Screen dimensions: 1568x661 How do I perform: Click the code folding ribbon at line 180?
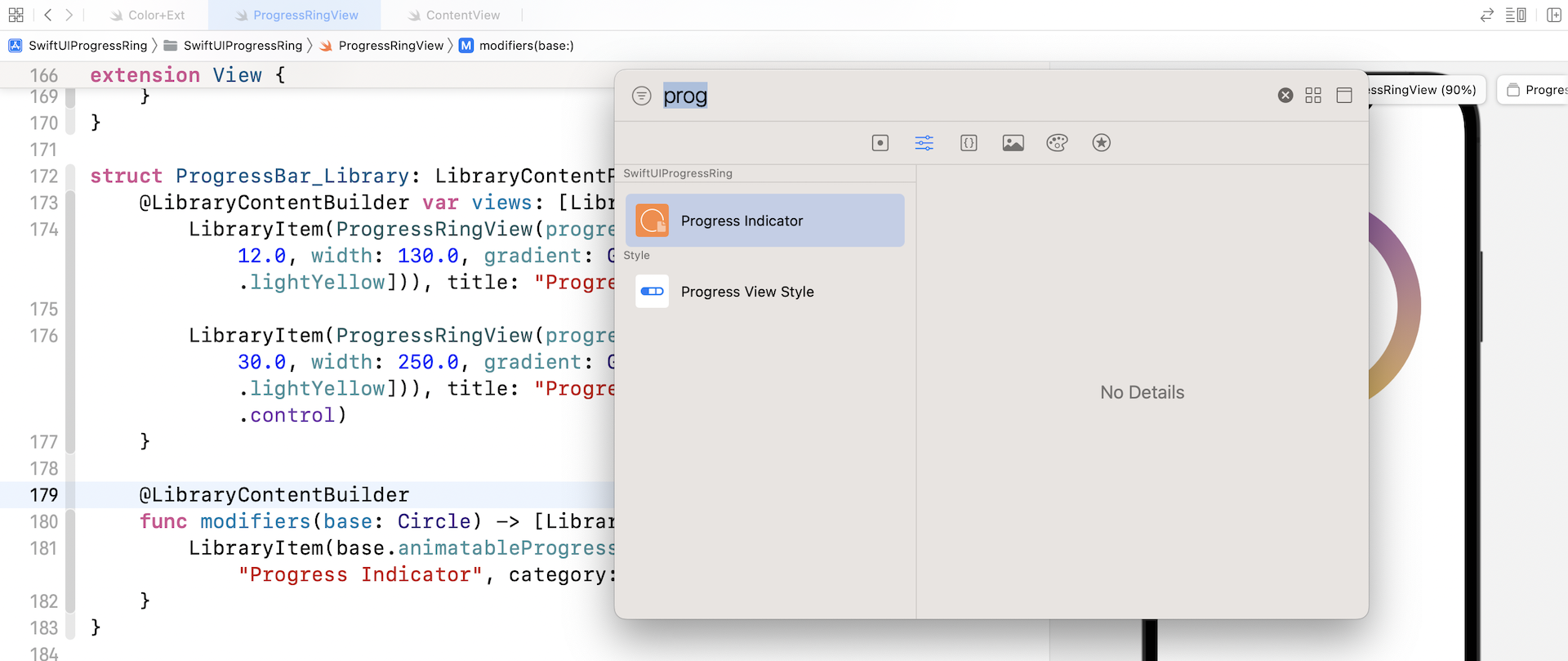point(70,521)
